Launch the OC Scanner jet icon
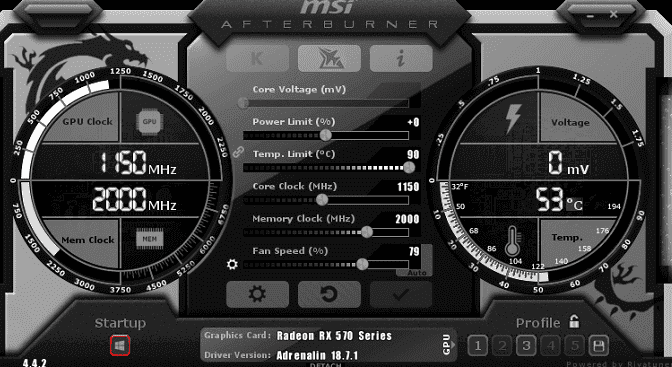672x367 pixels. 329,58
